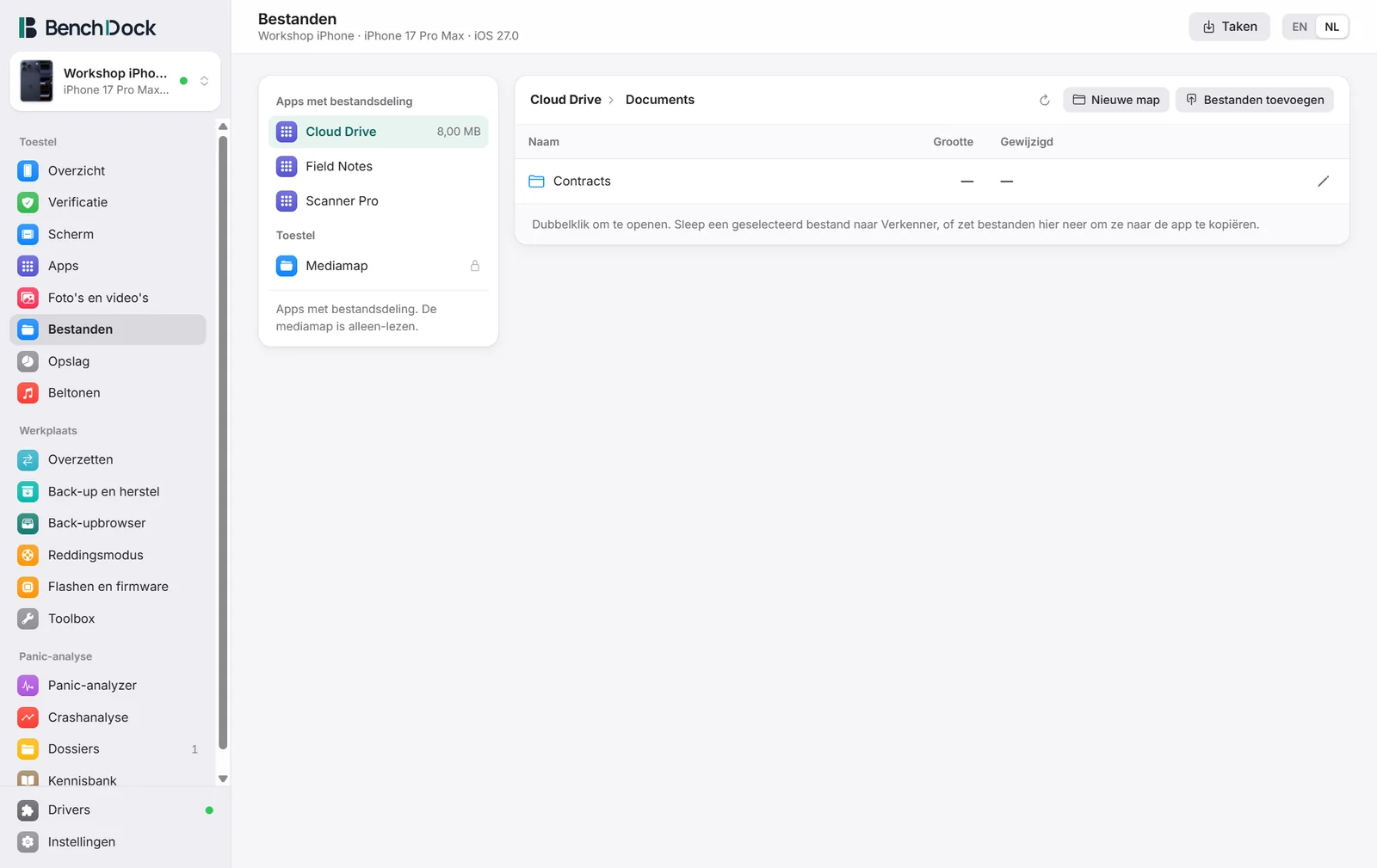
Task: Open Back-up en herstel icon
Action: [x=28, y=491]
